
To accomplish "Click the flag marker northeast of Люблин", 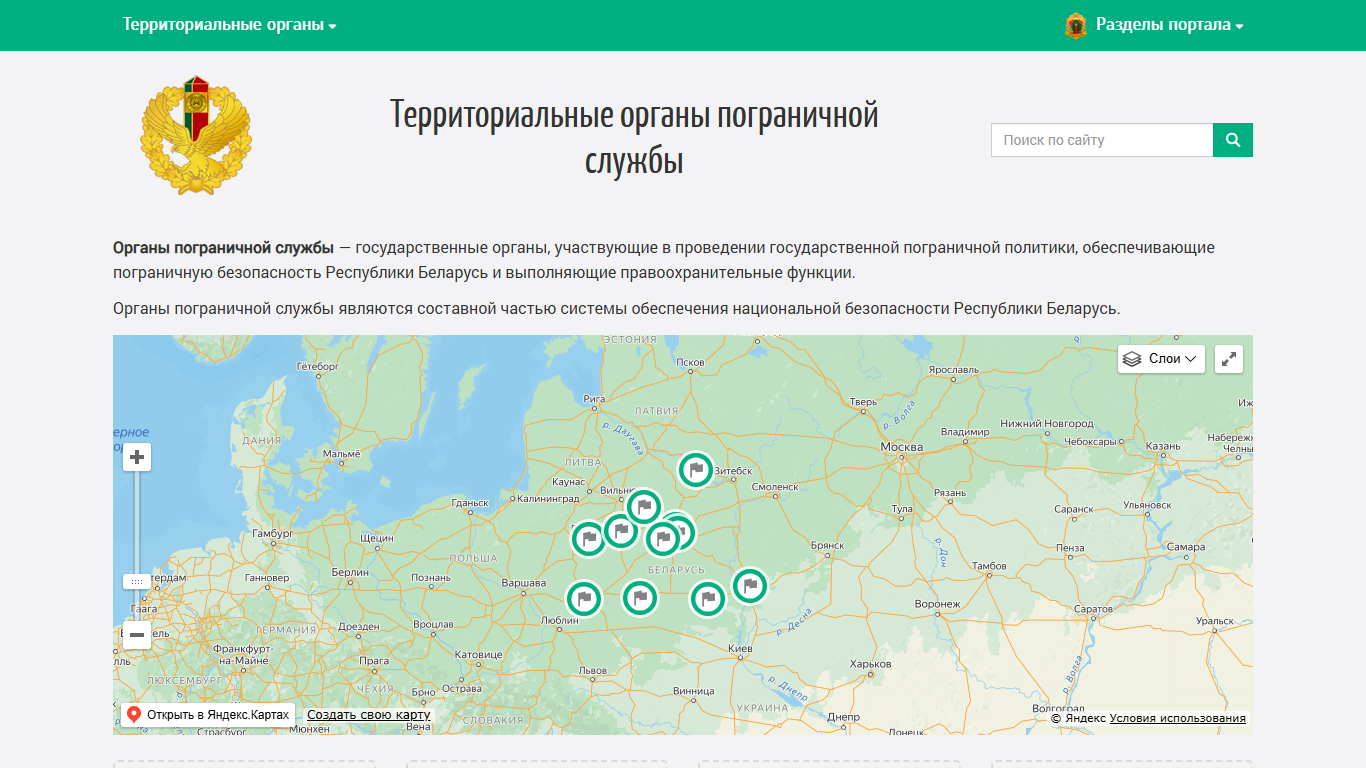I will 585,599.
